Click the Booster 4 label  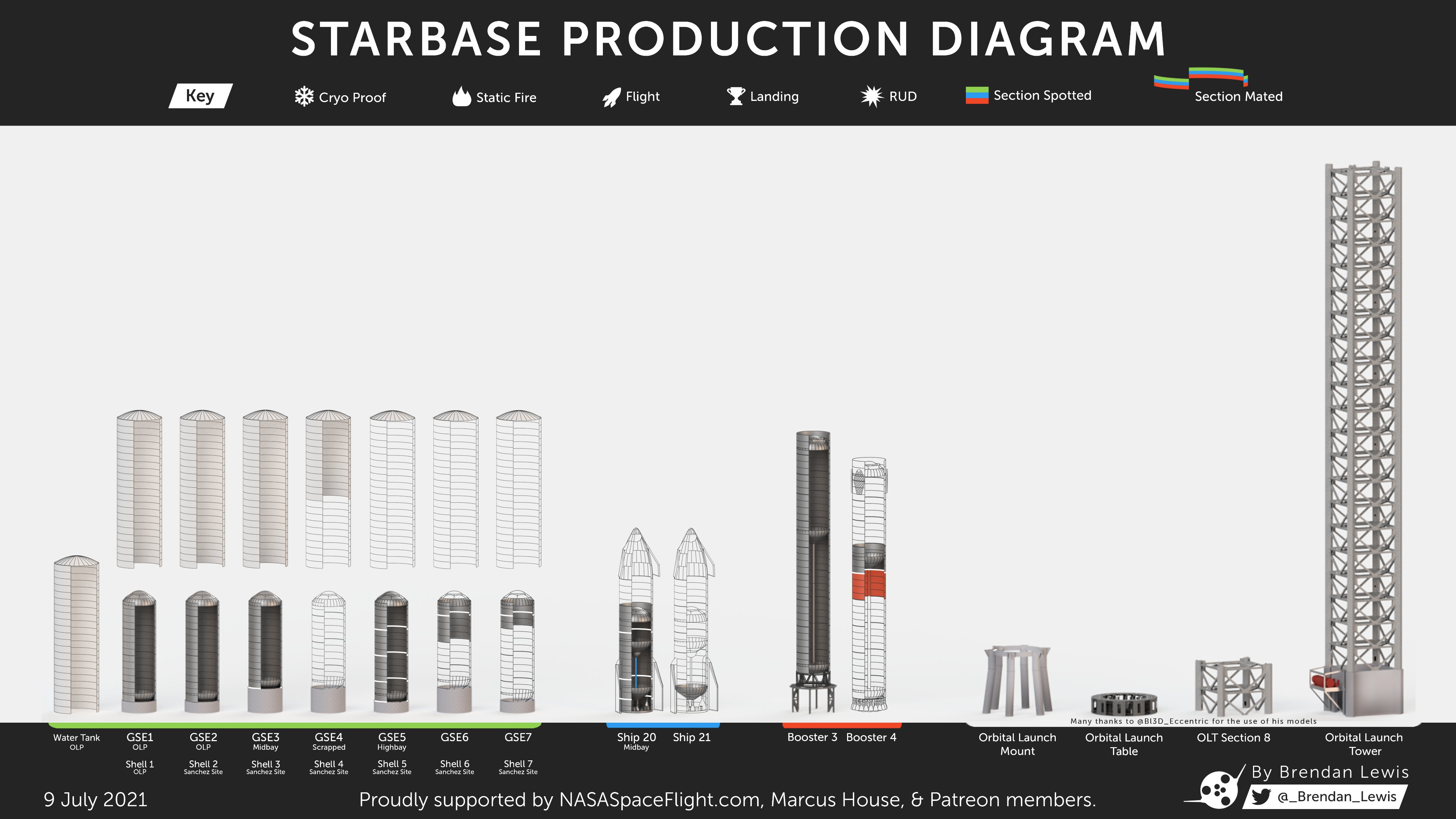pos(871,737)
